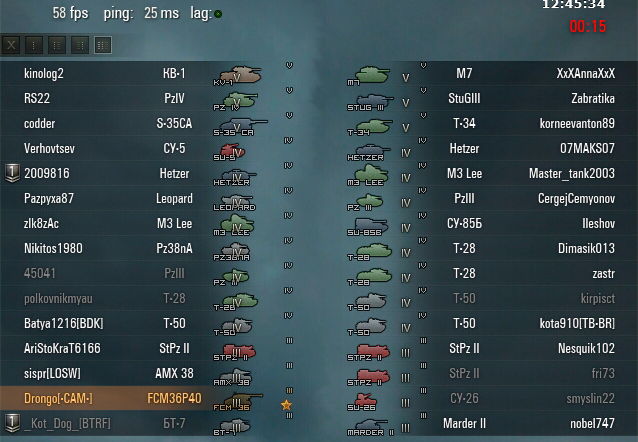Click the red SU-5 artillery icon
The image size is (638, 442).
[232, 151]
